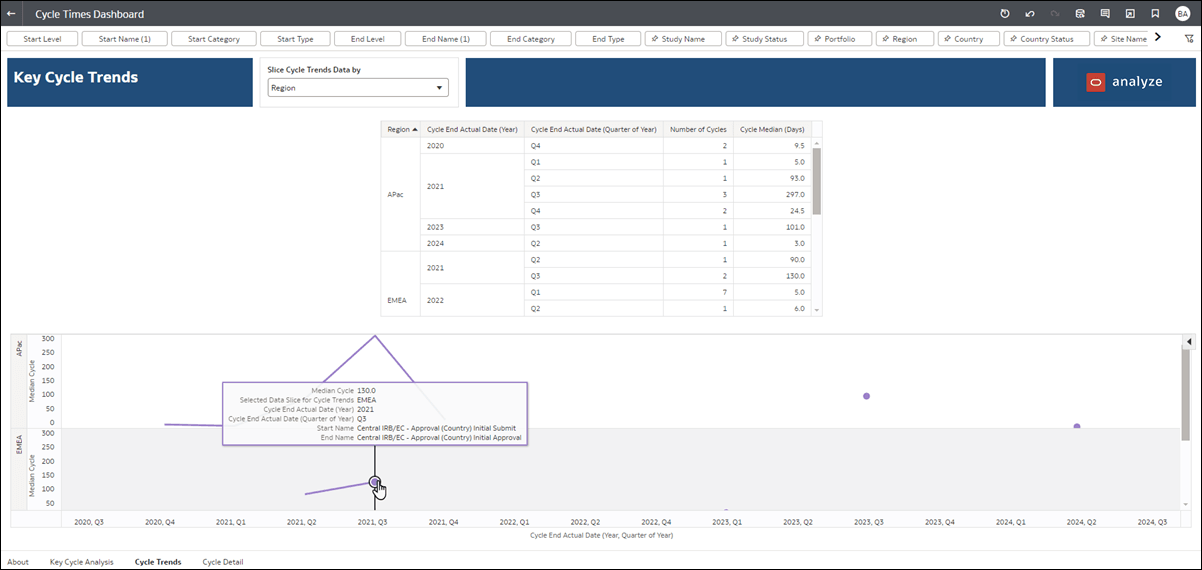
Task: Click Study Status filter button
Action: (764, 39)
